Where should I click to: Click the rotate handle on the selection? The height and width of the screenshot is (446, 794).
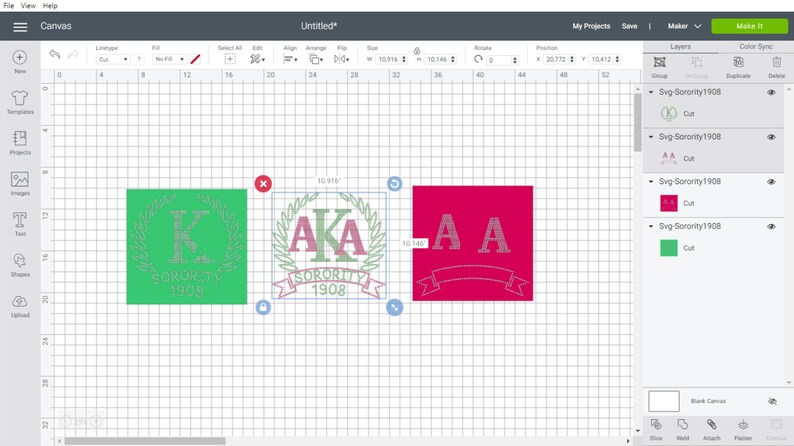pyautogui.click(x=394, y=183)
